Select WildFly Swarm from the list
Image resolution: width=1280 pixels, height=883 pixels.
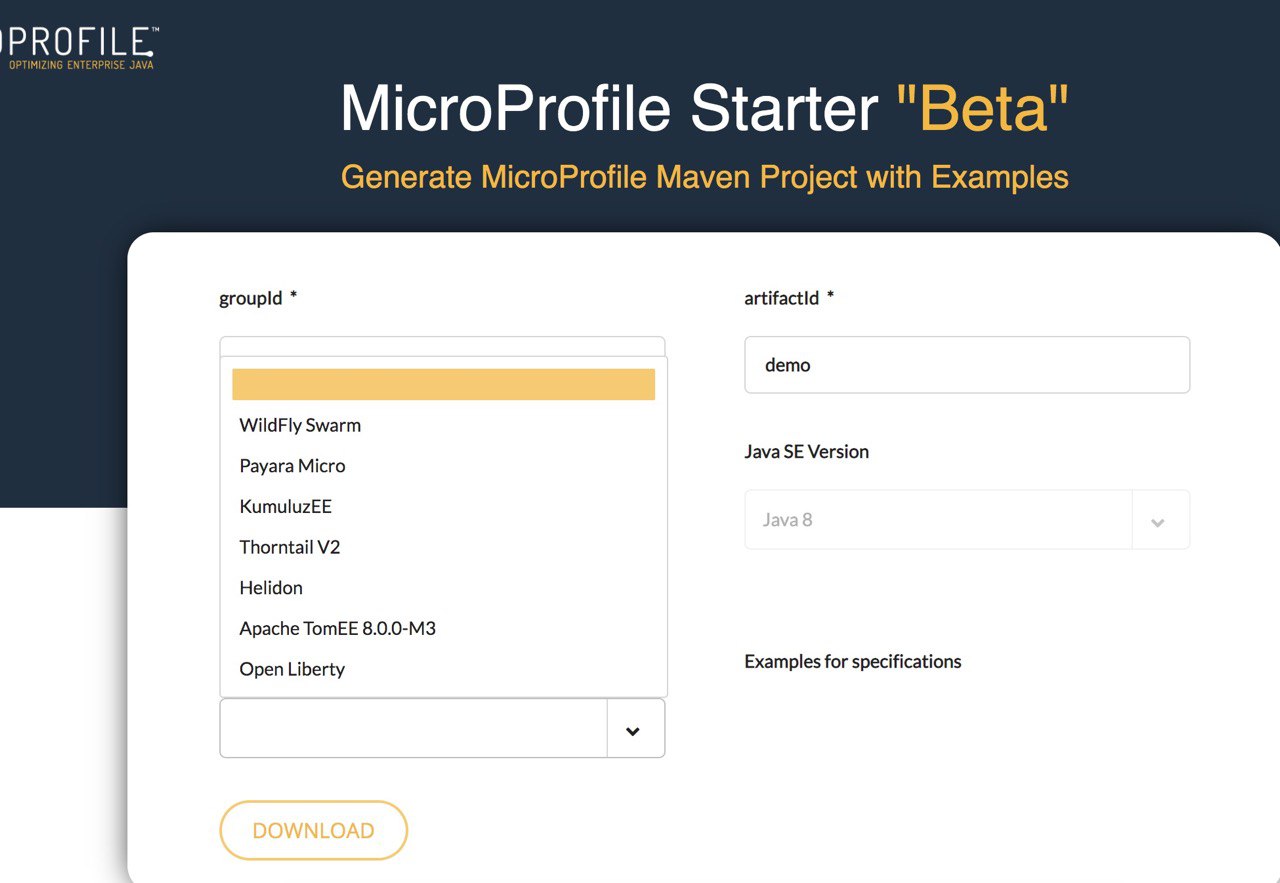(443, 425)
